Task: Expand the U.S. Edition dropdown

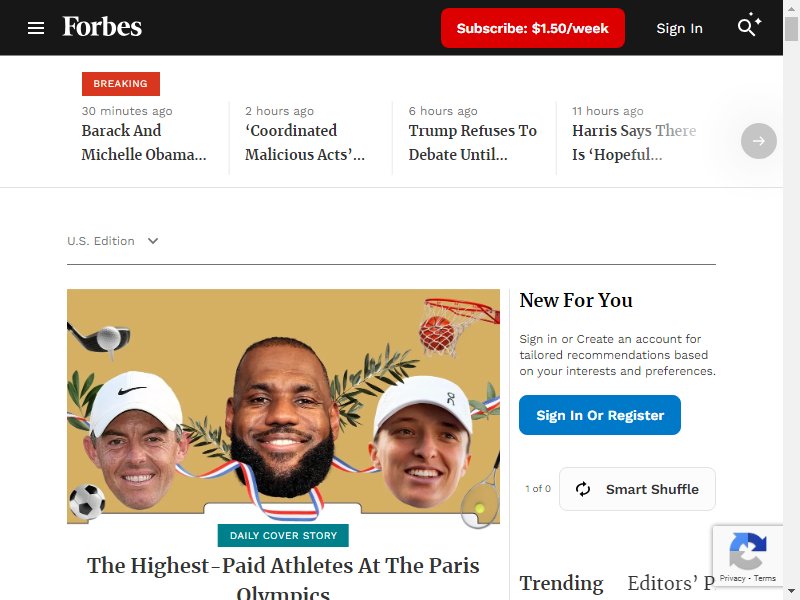Action: tap(113, 241)
